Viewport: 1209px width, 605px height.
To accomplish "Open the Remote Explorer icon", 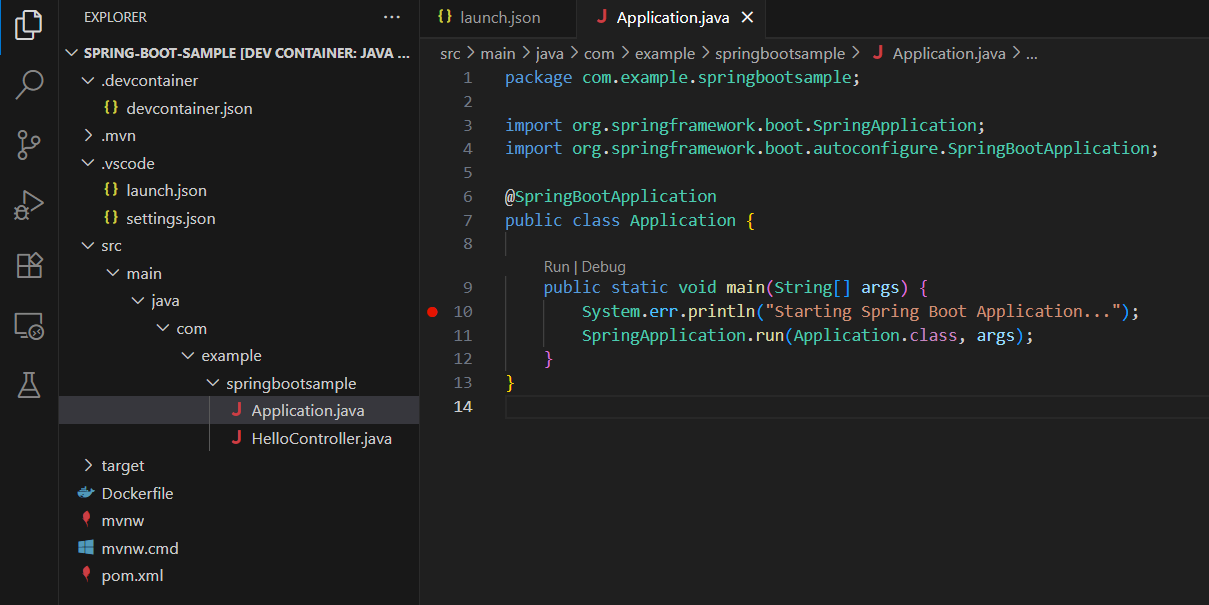I will pyautogui.click(x=29, y=323).
